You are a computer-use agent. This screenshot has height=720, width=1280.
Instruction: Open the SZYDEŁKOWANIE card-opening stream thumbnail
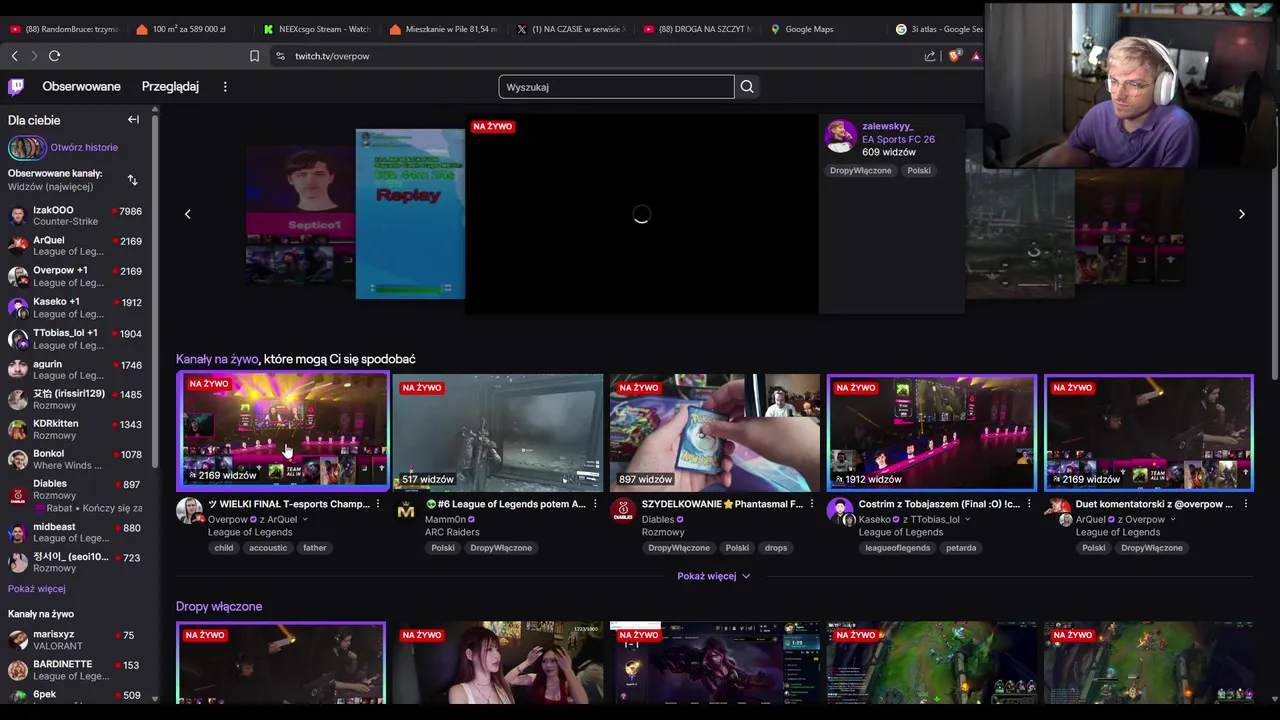pyautogui.click(x=715, y=432)
